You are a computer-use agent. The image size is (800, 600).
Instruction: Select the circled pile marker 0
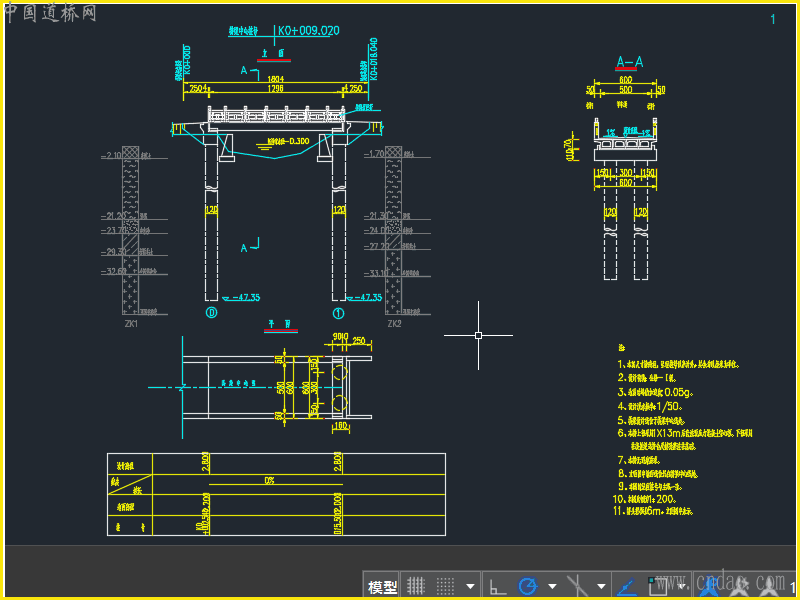211,313
